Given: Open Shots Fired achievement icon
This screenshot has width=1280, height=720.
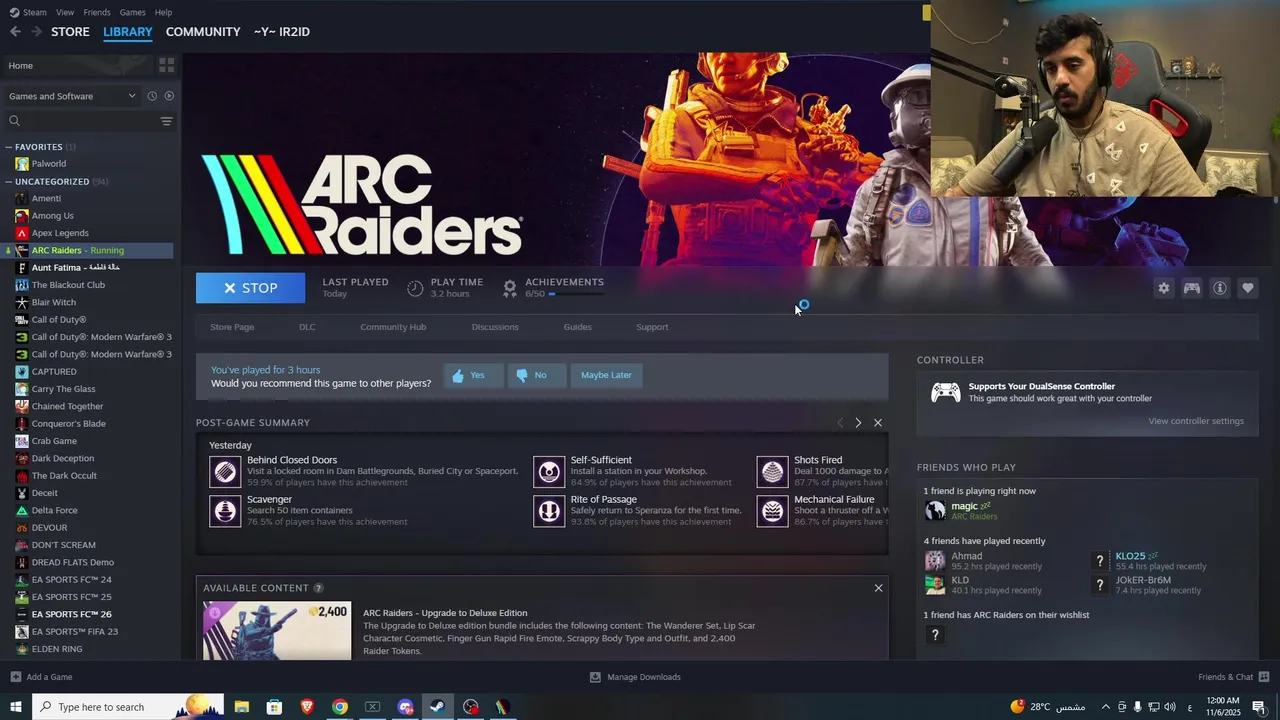Looking at the screenshot, I should pyautogui.click(x=772, y=471).
